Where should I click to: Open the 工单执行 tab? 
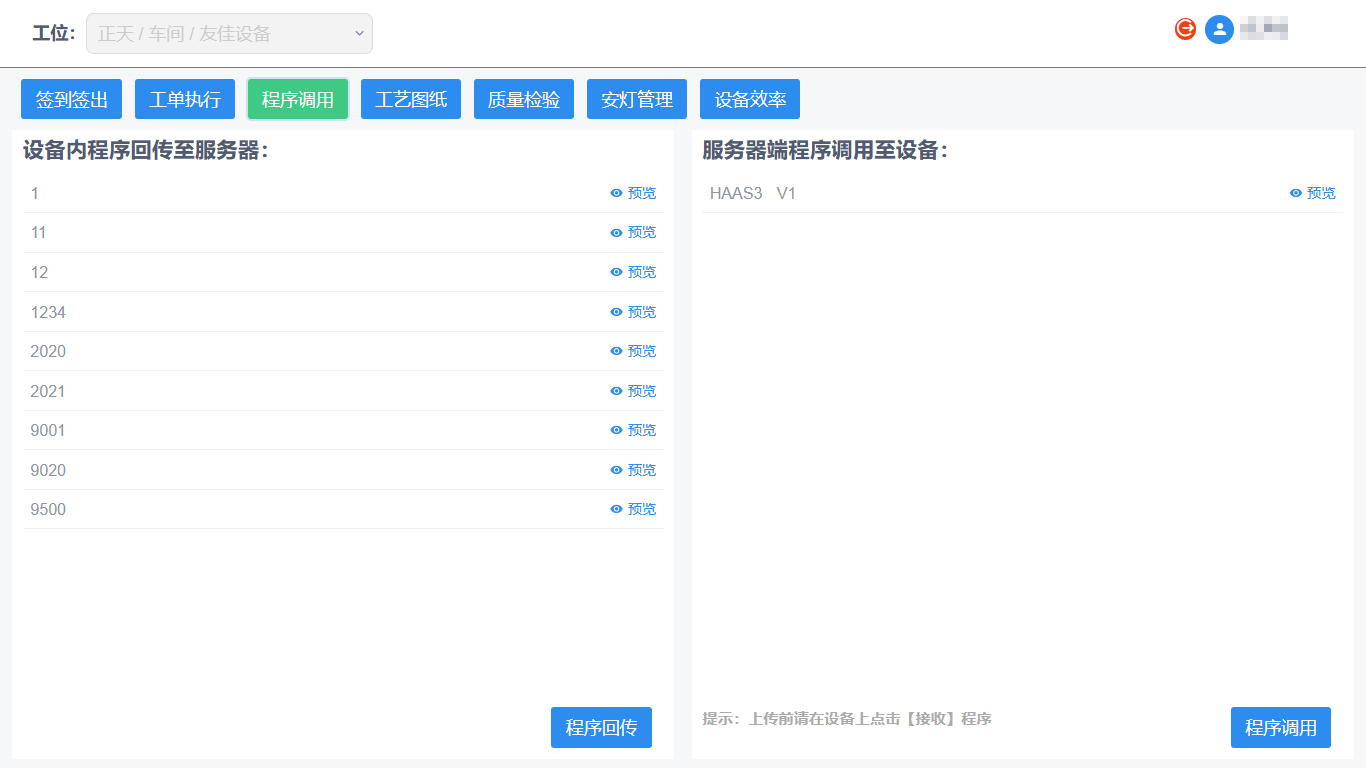[185, 99]
